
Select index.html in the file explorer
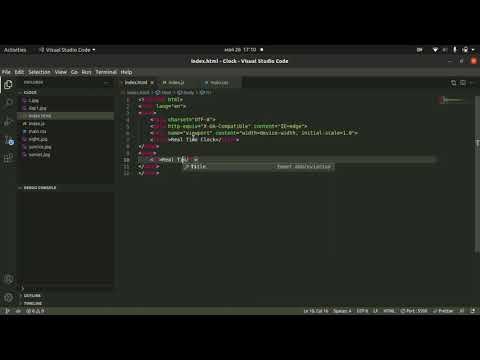(66, 116)
